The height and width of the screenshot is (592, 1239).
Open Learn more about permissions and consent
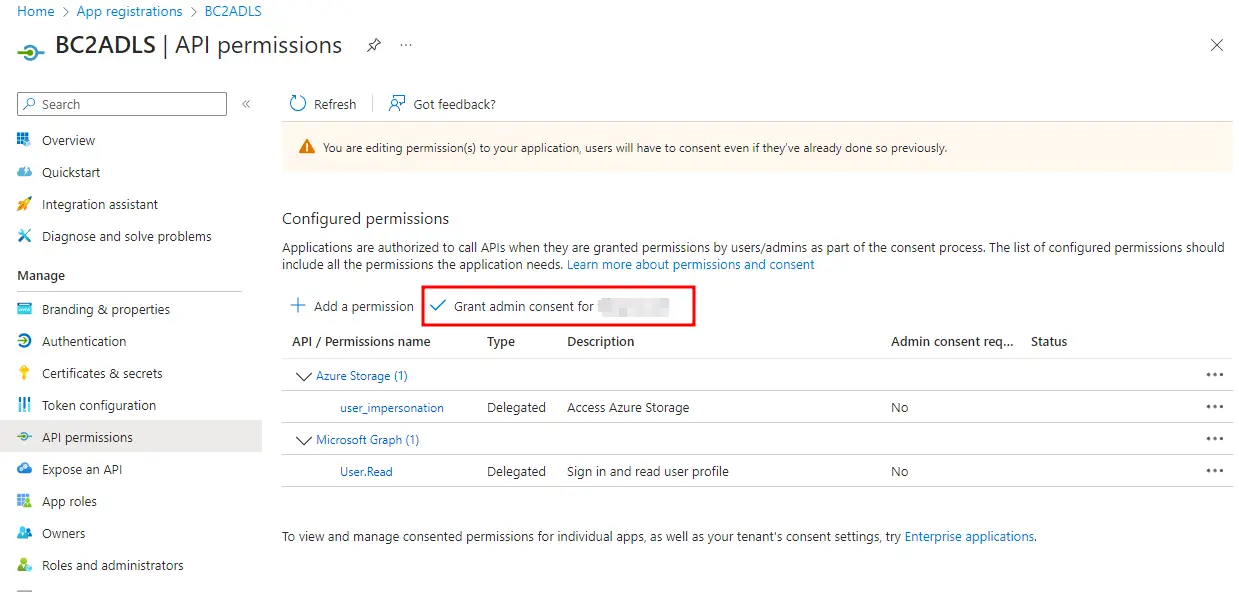[x=691, y=265]
